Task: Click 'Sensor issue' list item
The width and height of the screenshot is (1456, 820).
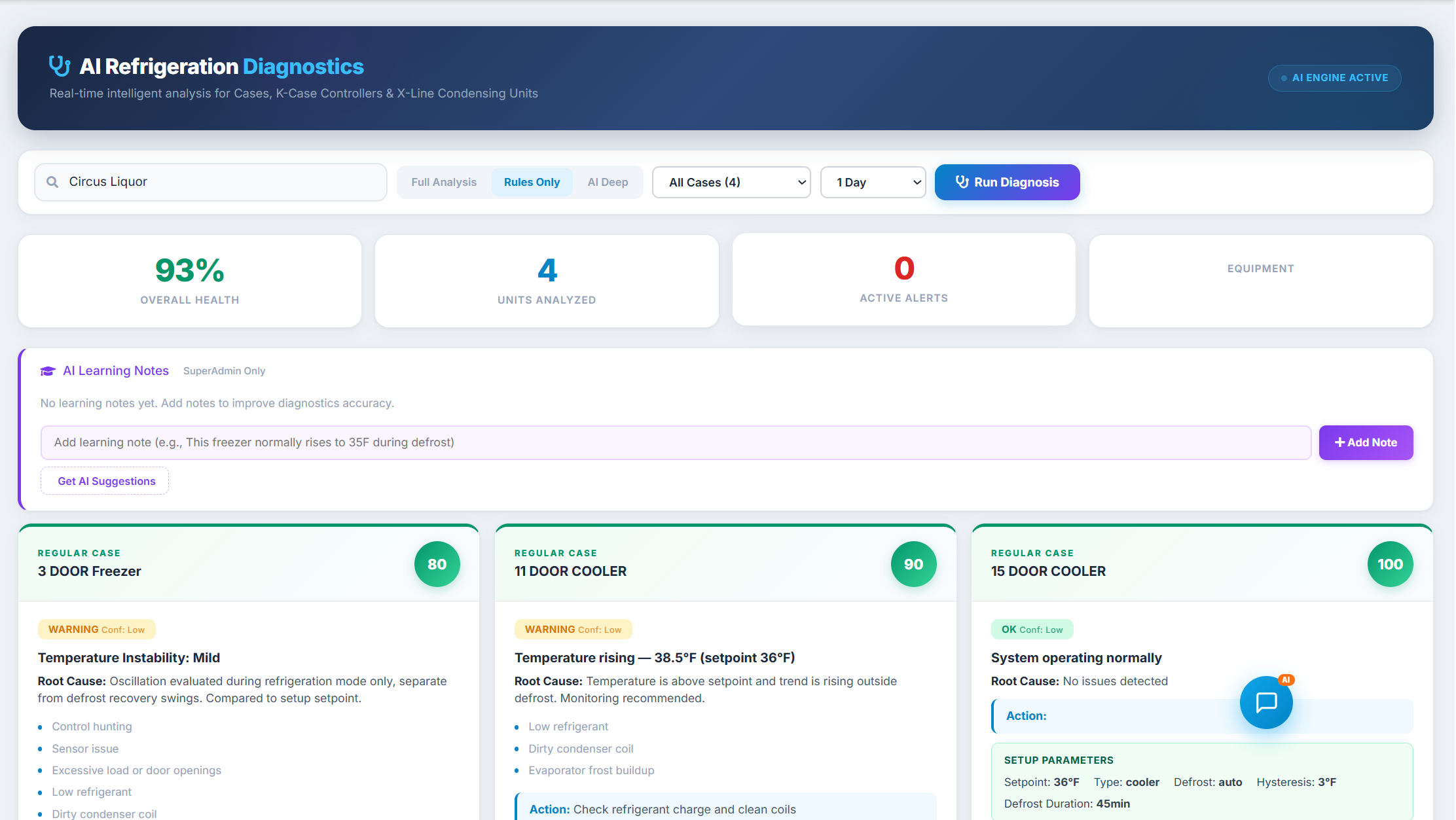Action: pyautogui.click(x=85, y=749)
